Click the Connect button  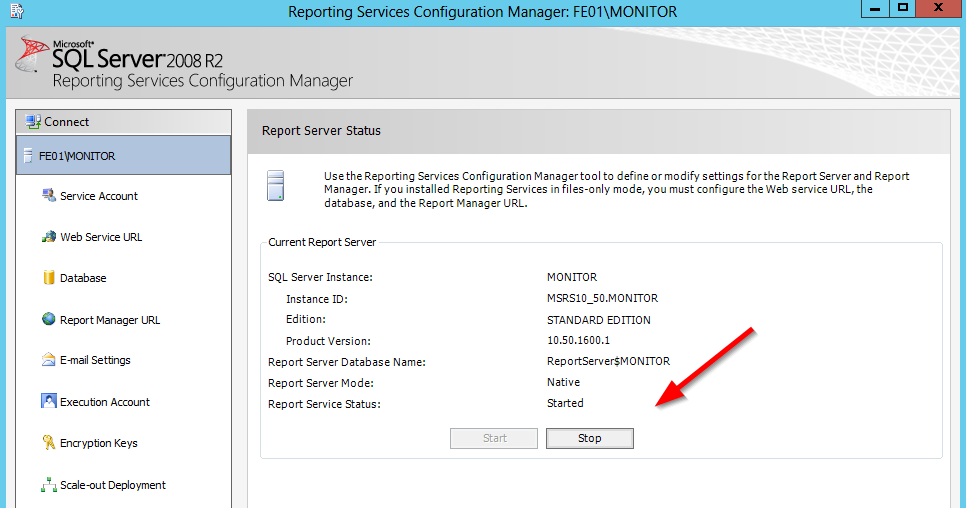[123, 122]
